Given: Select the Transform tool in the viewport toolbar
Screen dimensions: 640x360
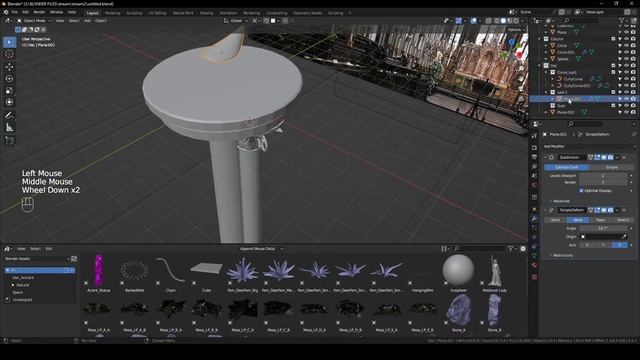Looking at the screenshot, I should [9, 102].
